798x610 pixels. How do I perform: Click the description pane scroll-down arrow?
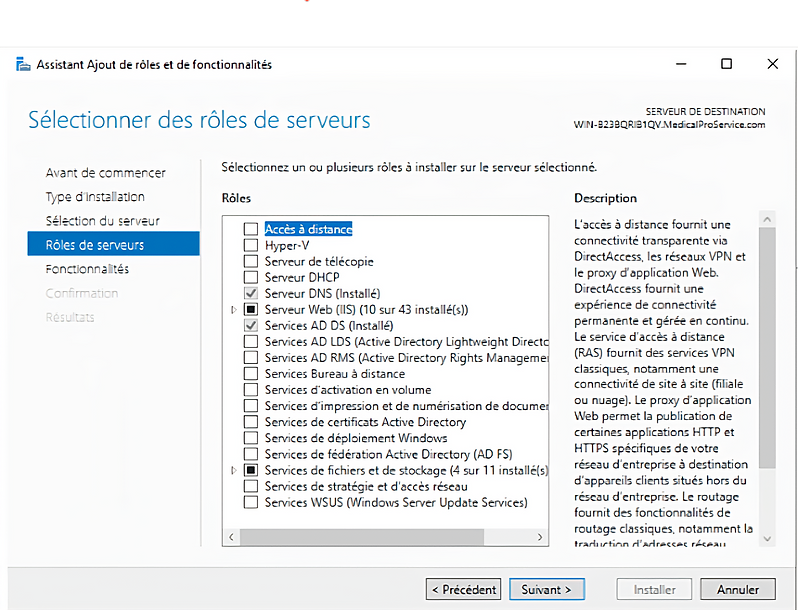[x=767, y=539]
